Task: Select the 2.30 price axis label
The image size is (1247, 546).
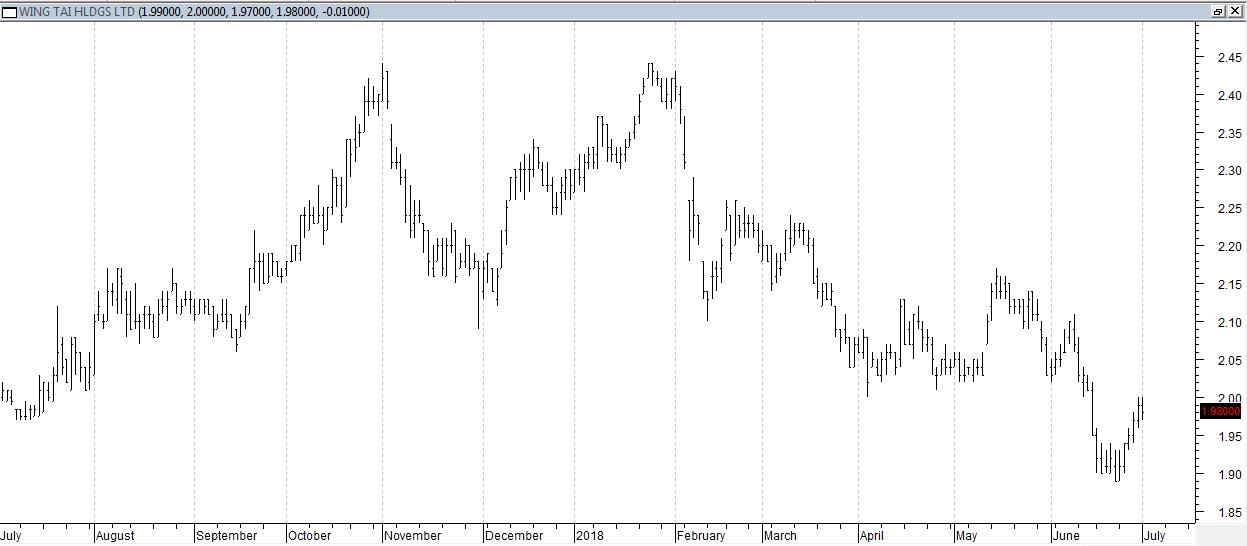Action: [1230, 171]
